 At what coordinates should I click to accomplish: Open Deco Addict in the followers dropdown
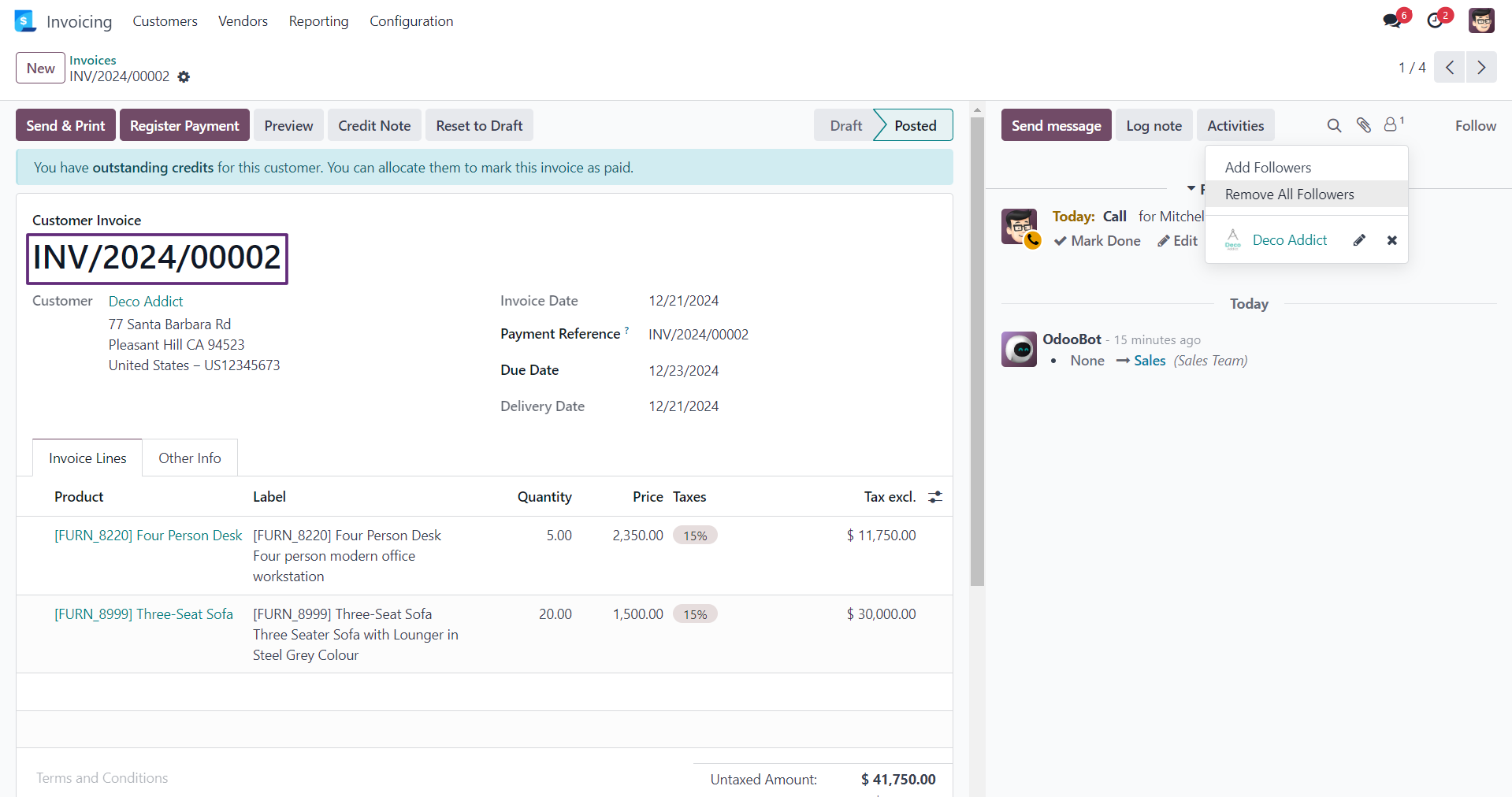point(1290,240)
